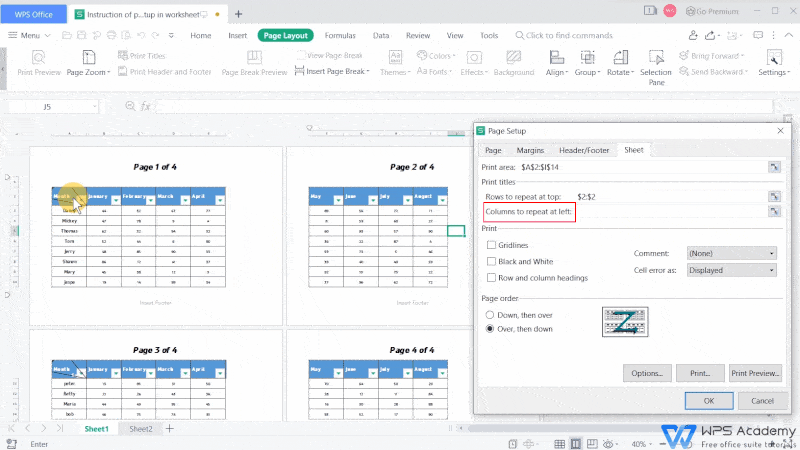This screenshot has height=450, width=800.
Task: Open the Themes gallery
Action: tap(395, 63)
